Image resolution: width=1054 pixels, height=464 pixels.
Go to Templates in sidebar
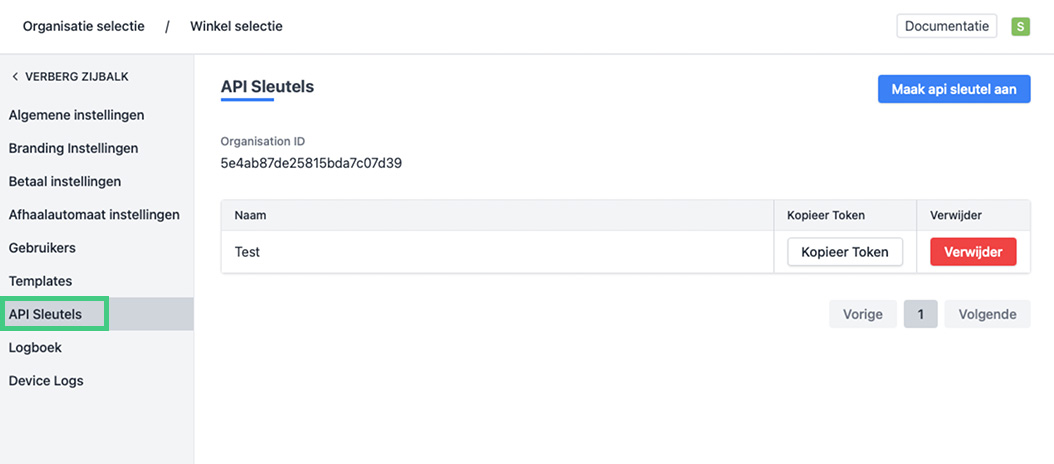click(x=40, y=281)
